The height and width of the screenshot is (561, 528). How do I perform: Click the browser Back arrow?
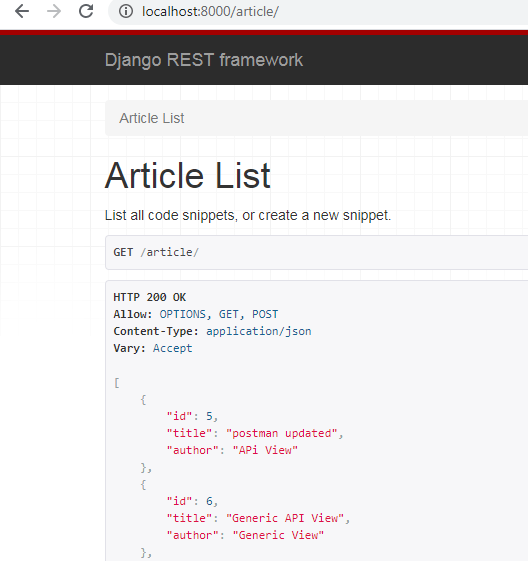[x=22, y=11]
